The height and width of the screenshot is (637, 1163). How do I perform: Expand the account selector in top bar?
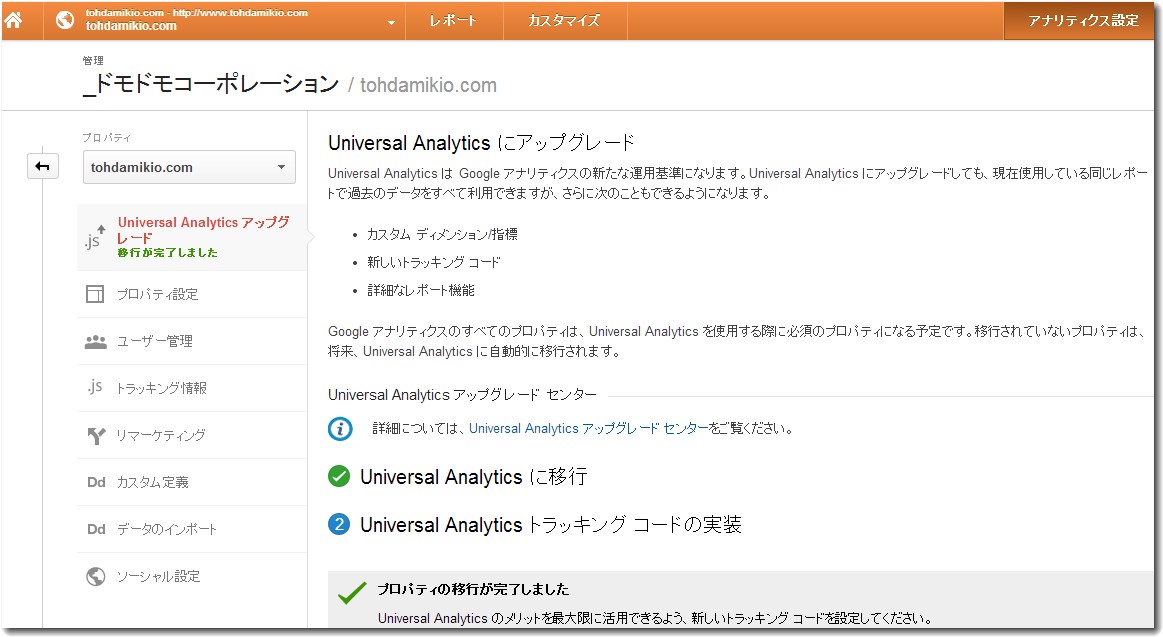pyautogui.click(x=391, y=22)
